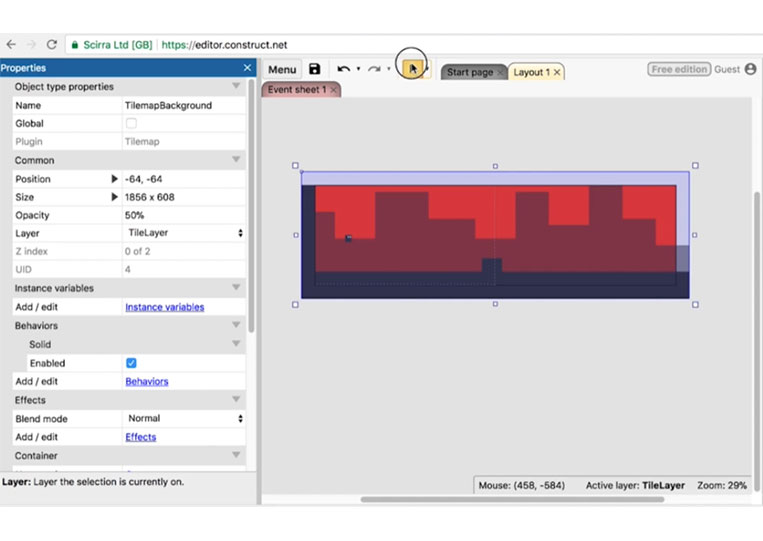Open the Redo history dropdown arrow
Image resolution: width=763 pixels, height=541 pixels.
[389, 69]
